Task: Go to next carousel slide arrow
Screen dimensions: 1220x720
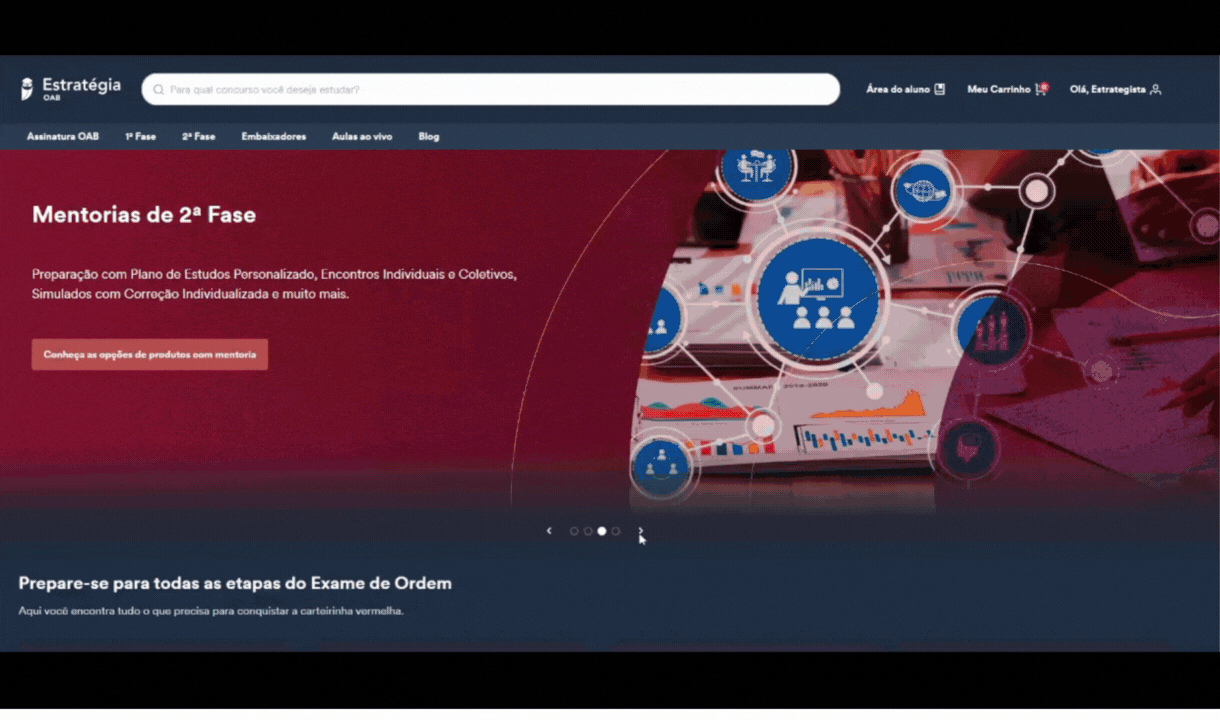Action: pyautogui.click(x=641, y=531)
